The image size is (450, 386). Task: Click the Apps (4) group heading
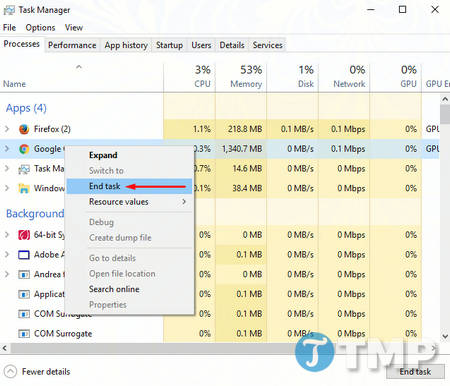coord(26,108)
